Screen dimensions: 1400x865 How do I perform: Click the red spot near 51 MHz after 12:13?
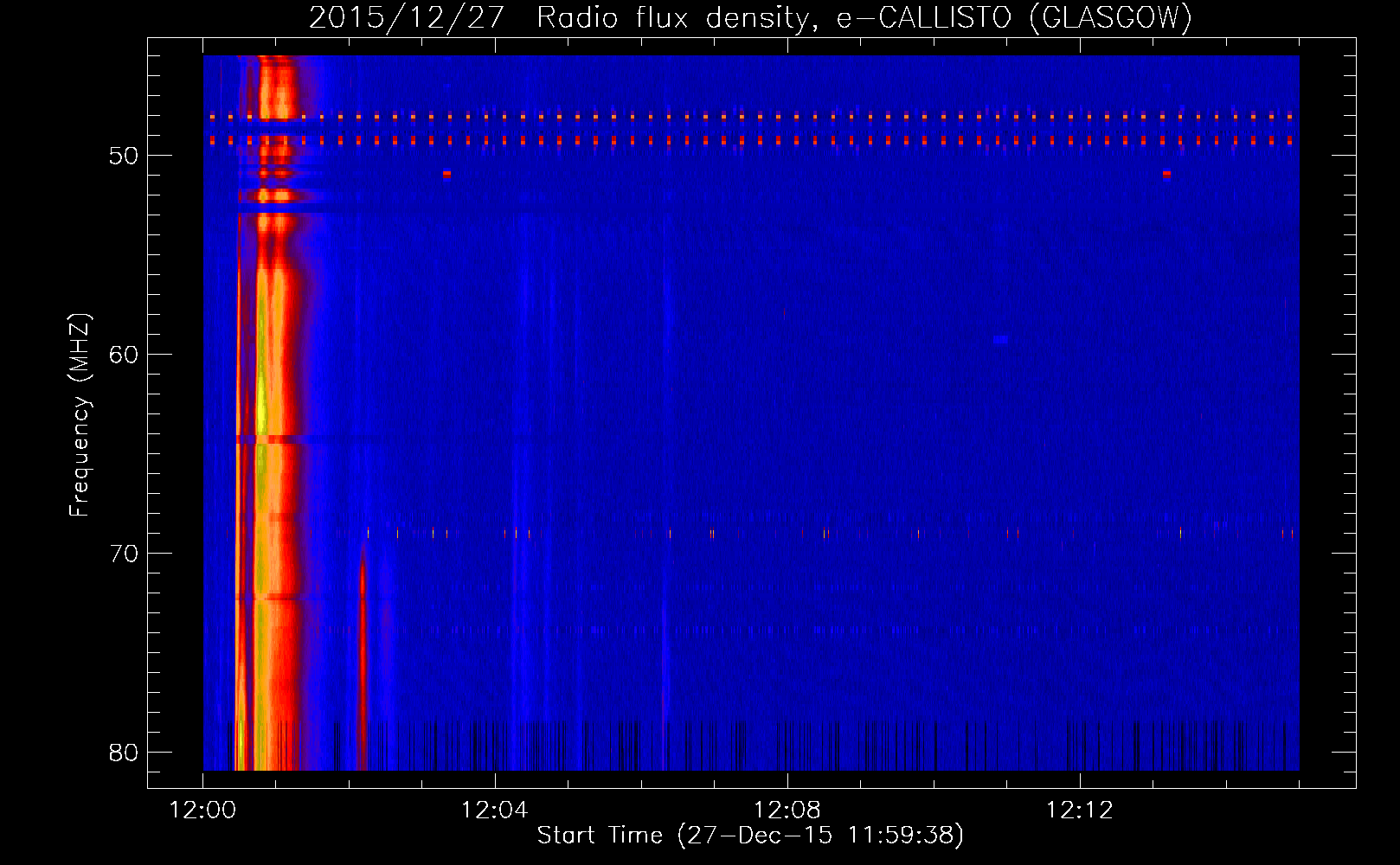1166,174
